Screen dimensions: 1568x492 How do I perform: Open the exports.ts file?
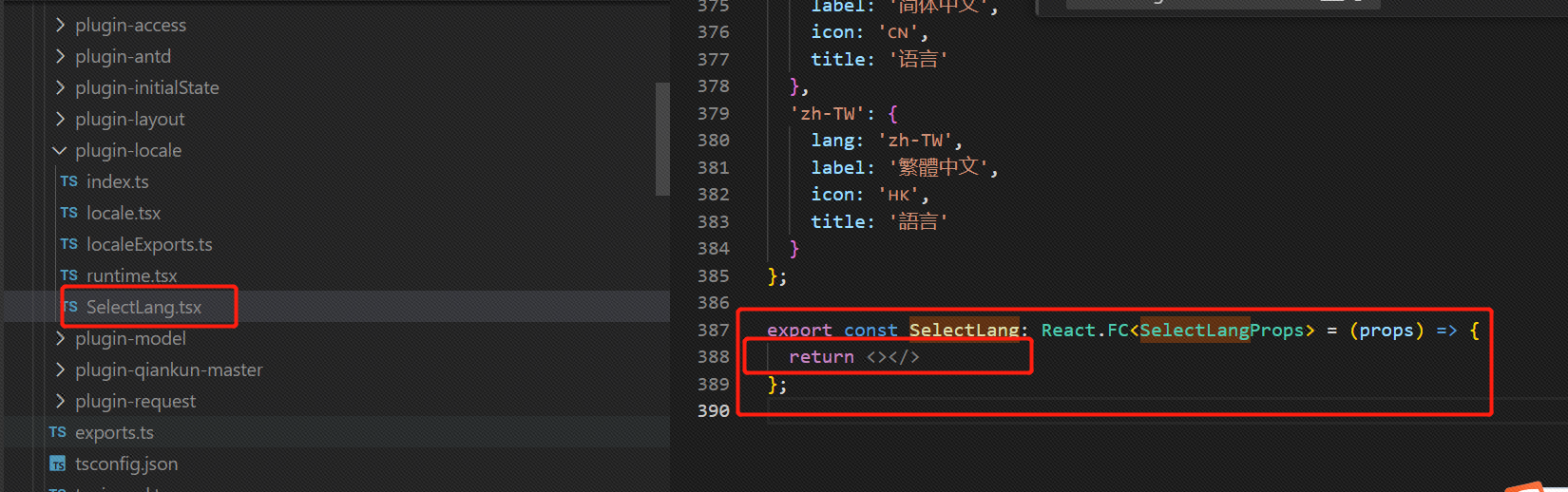pyautogui.click(x=114, y=432)
